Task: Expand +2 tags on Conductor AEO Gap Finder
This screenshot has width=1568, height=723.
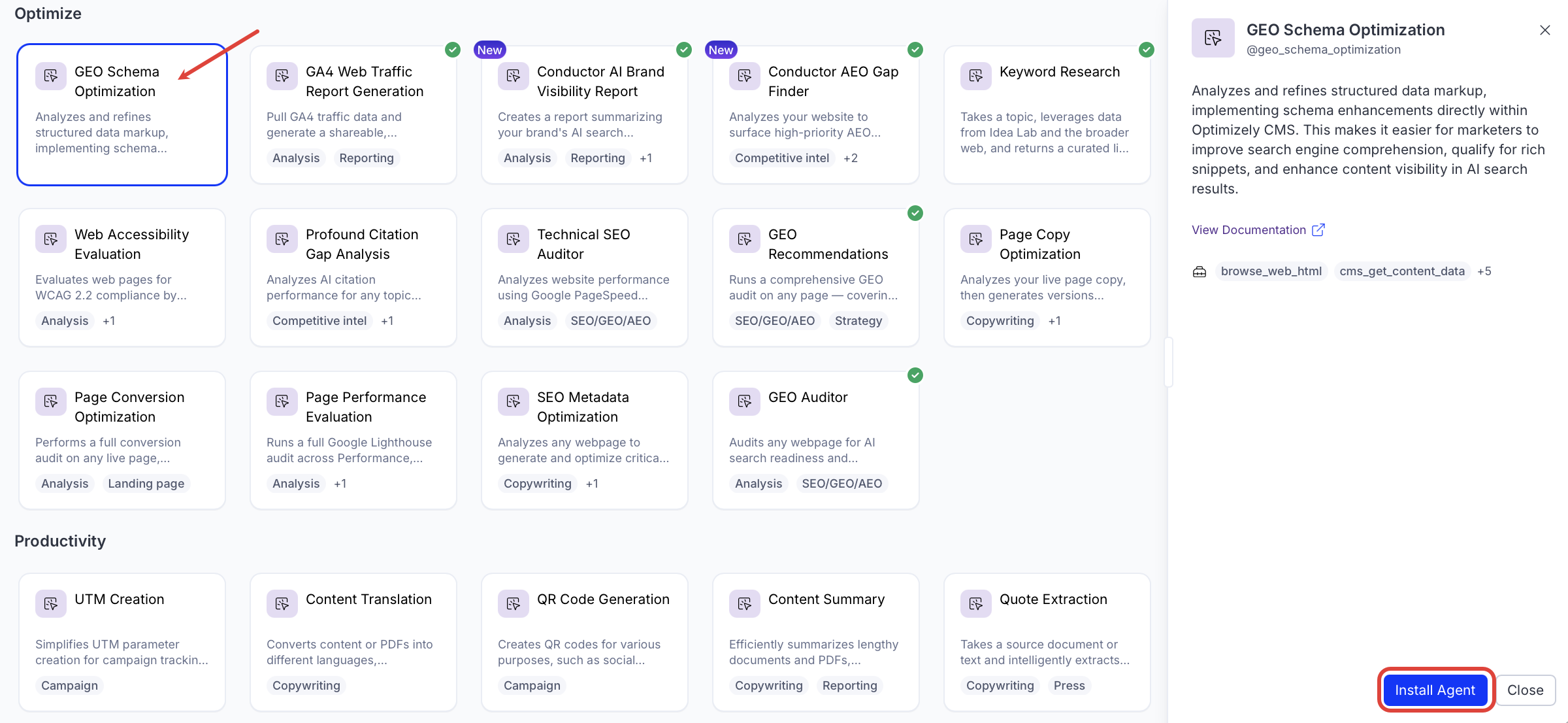Action: pyautogui.click(x=850, y=158)
